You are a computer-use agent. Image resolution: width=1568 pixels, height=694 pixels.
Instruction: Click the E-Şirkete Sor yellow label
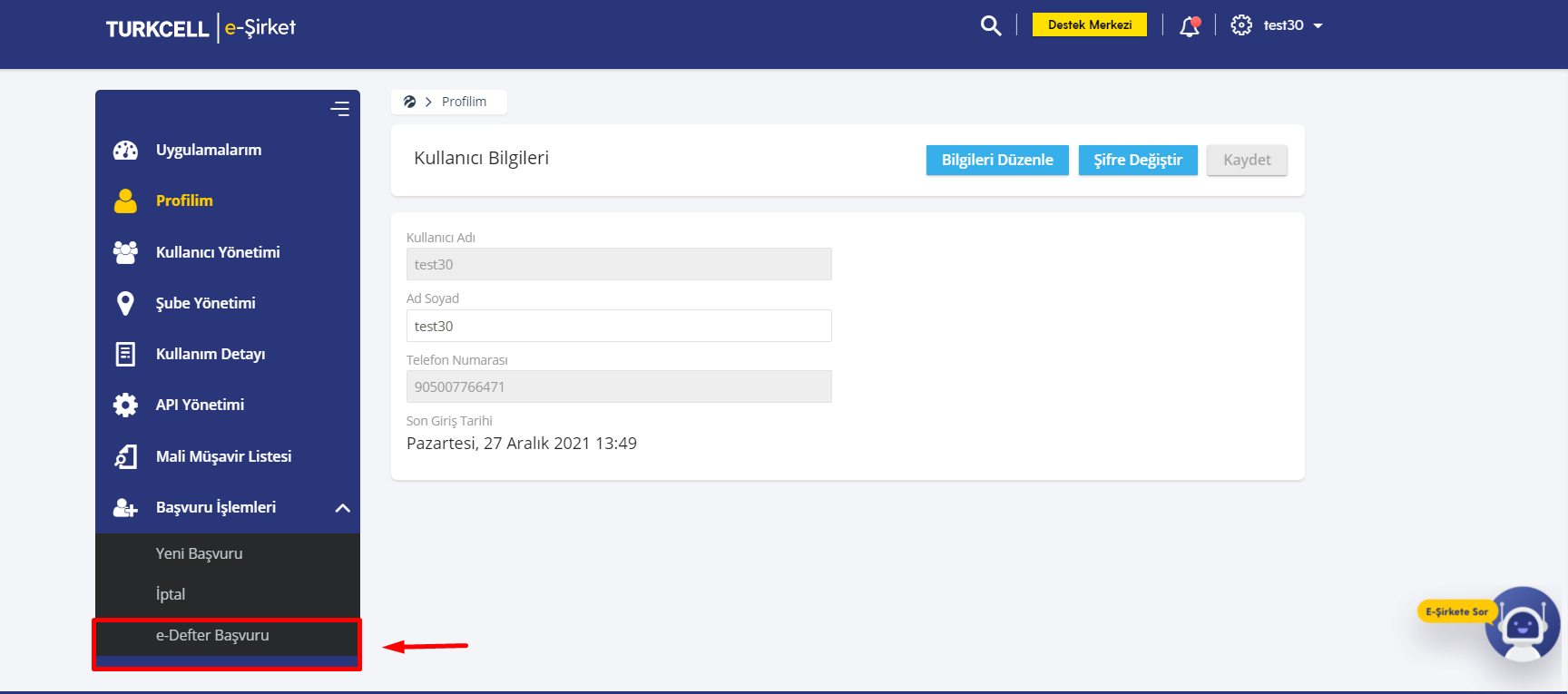click(1456, 611)
